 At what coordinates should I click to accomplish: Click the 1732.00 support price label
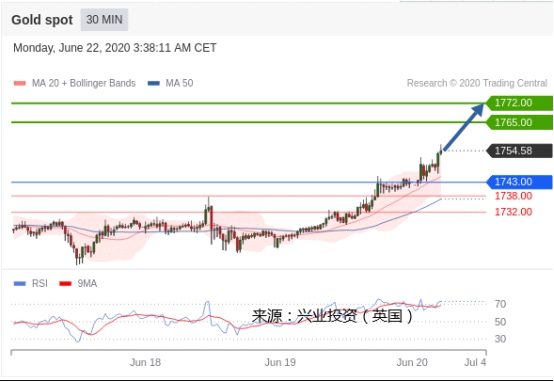point(513,212)
